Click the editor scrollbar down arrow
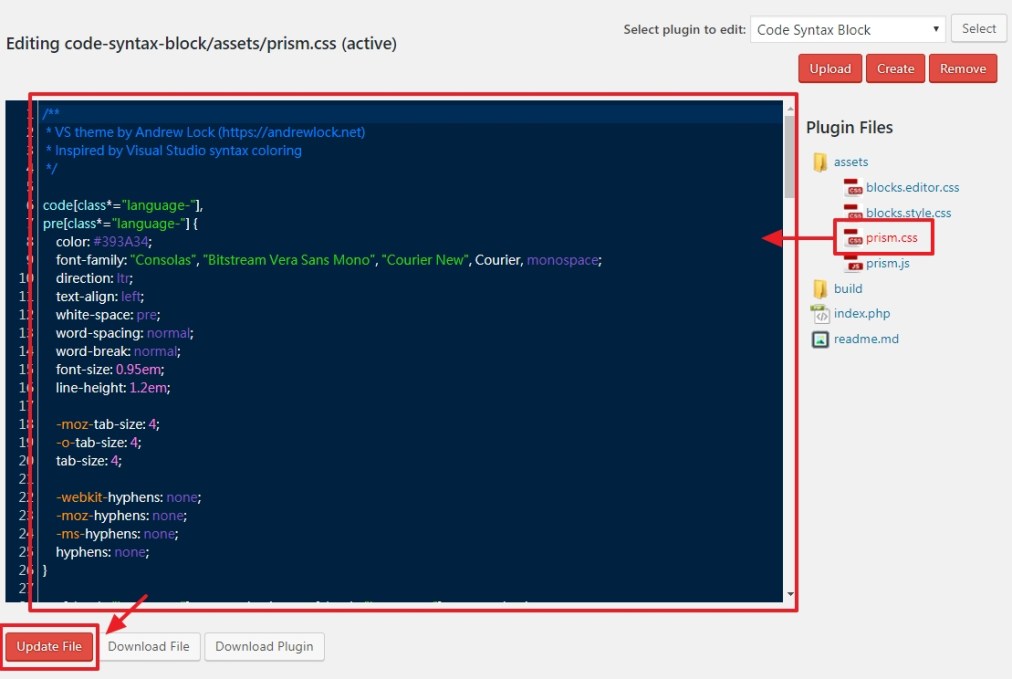The image size is (1012, 679). point(790,594)
